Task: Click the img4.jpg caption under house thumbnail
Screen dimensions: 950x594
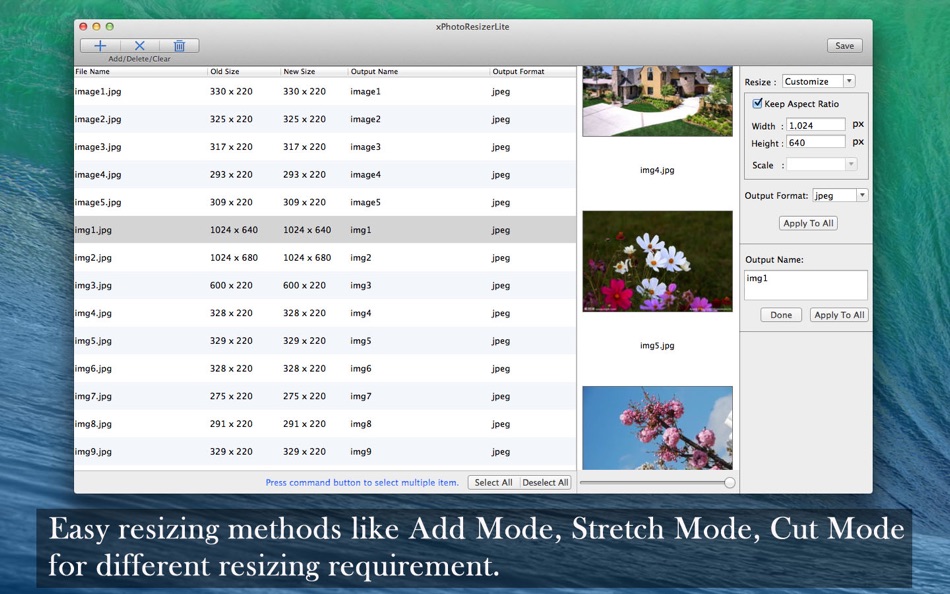Action: pos(657,170)
